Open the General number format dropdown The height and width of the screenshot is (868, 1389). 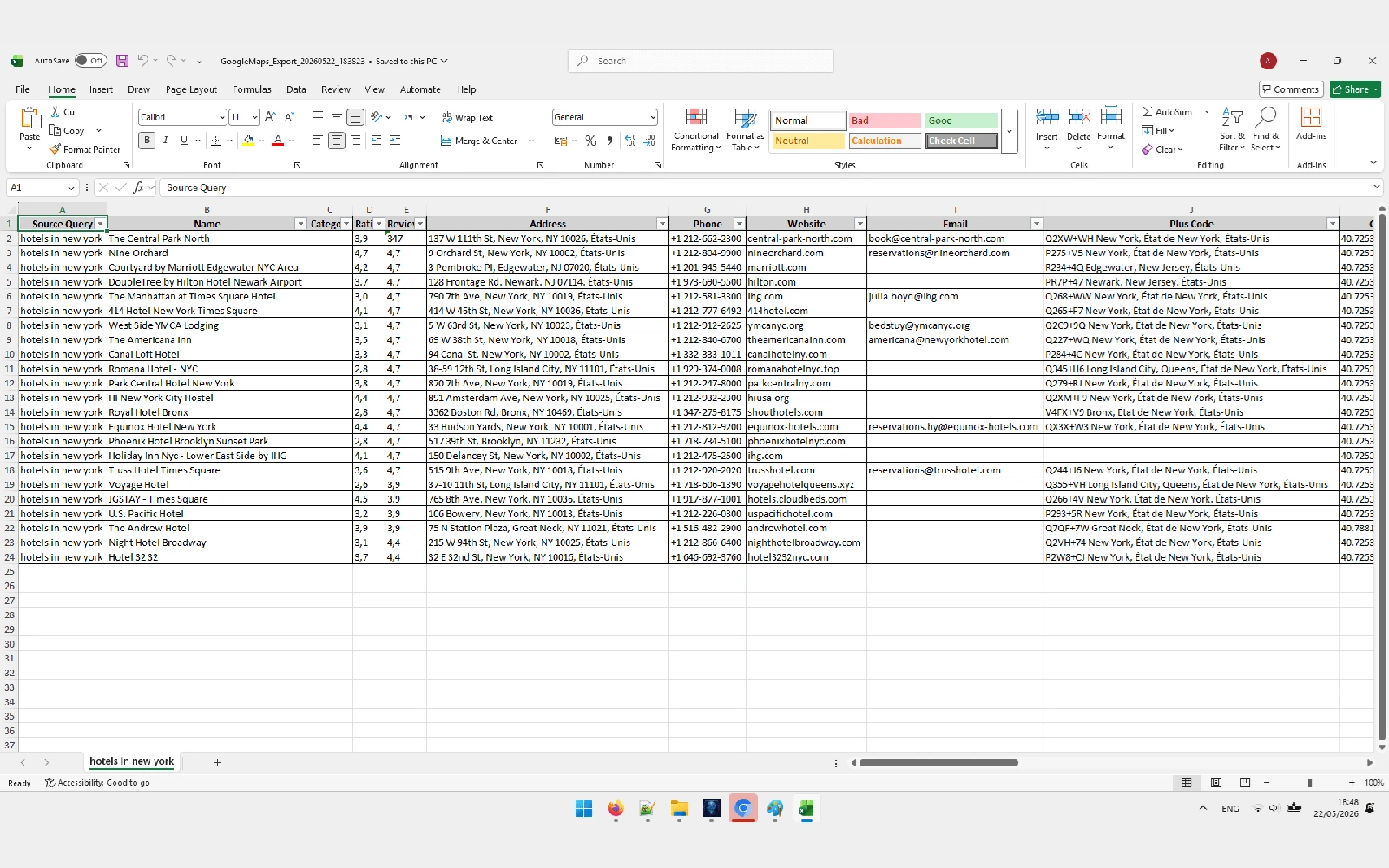[653, 117]
